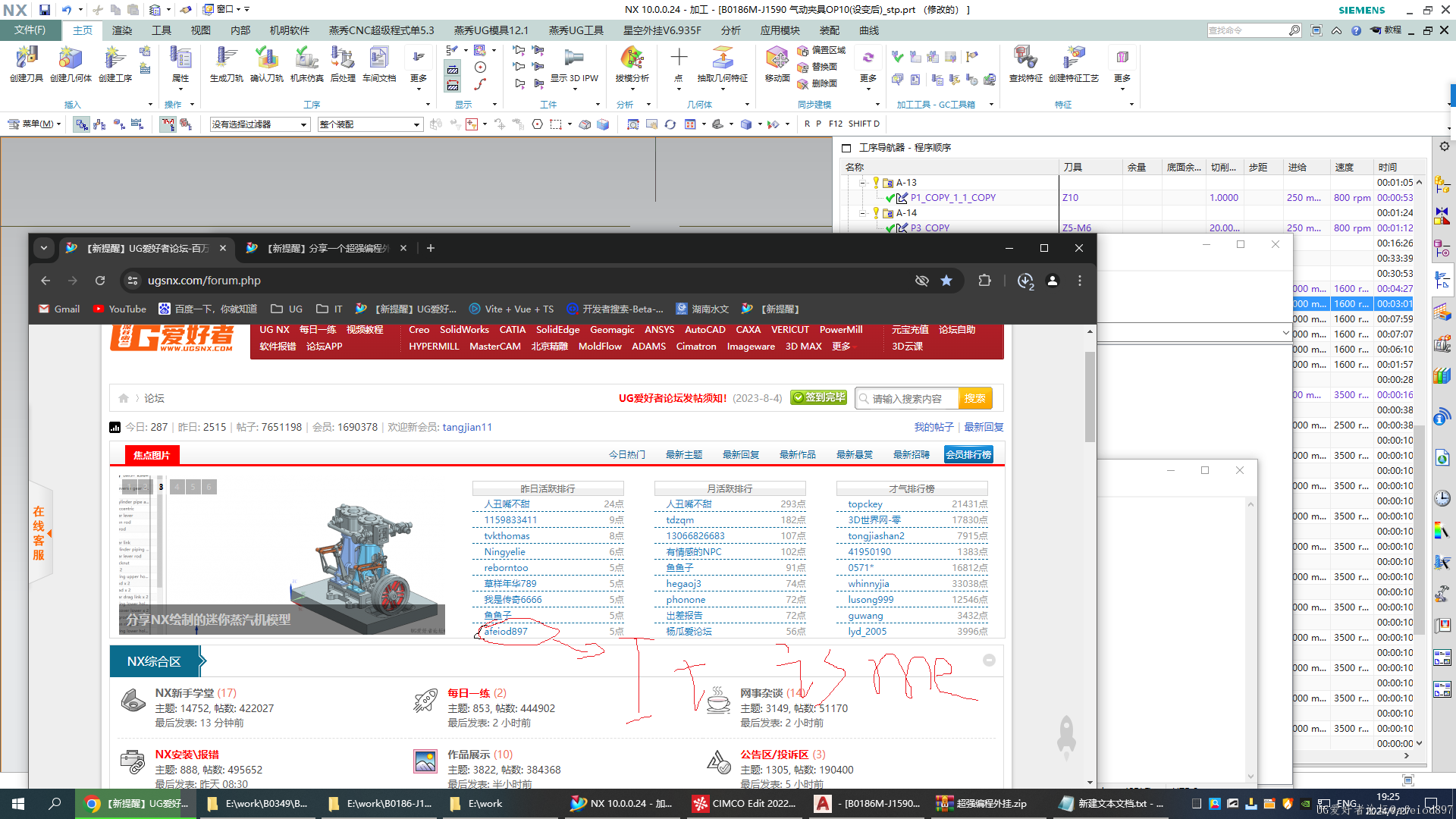1456x819 pixels.
Task: Open Chrome three-dot menu
Action: tap(1080, 281)
